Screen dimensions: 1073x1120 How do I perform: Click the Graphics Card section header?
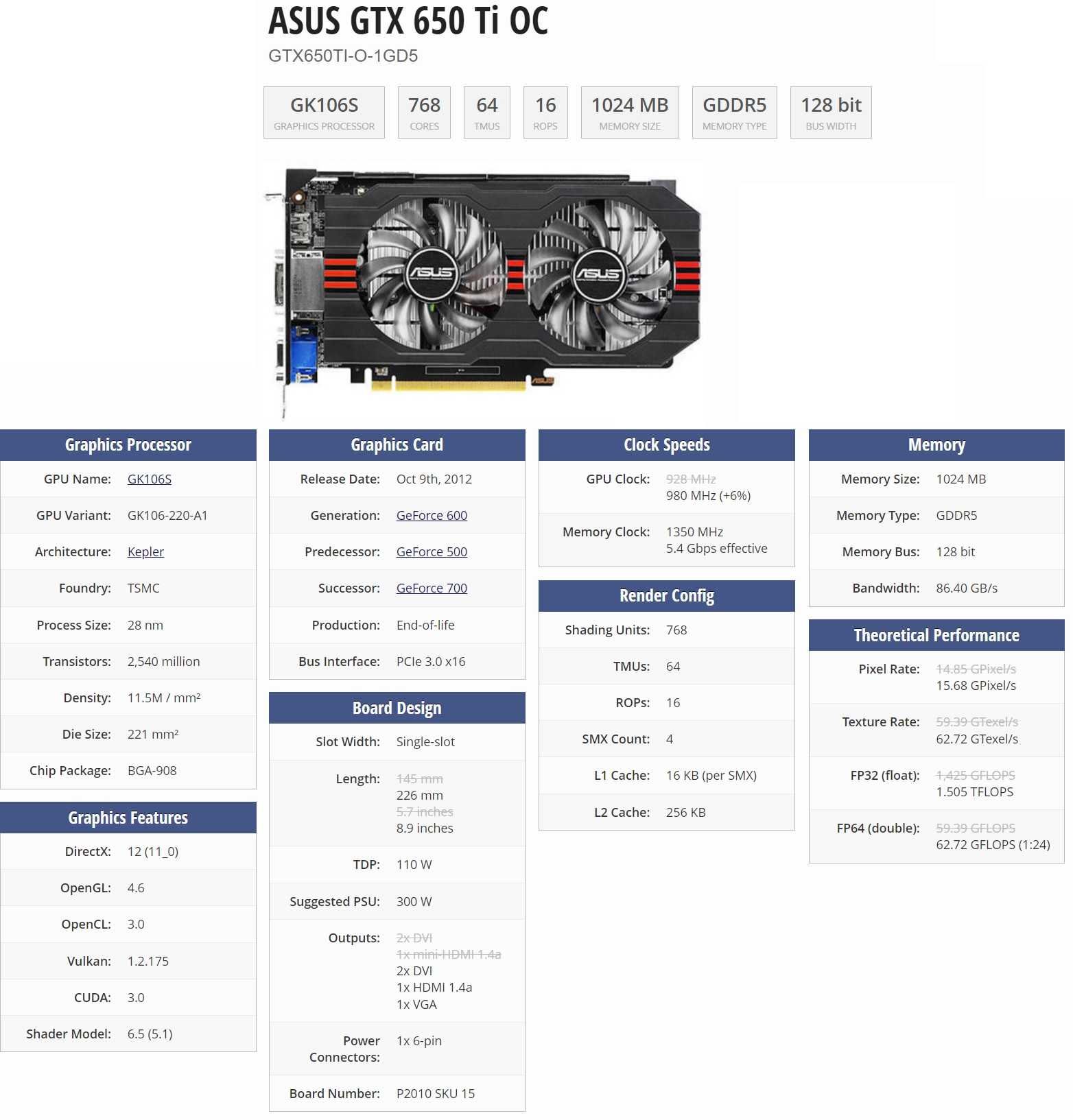coord(397,445)
